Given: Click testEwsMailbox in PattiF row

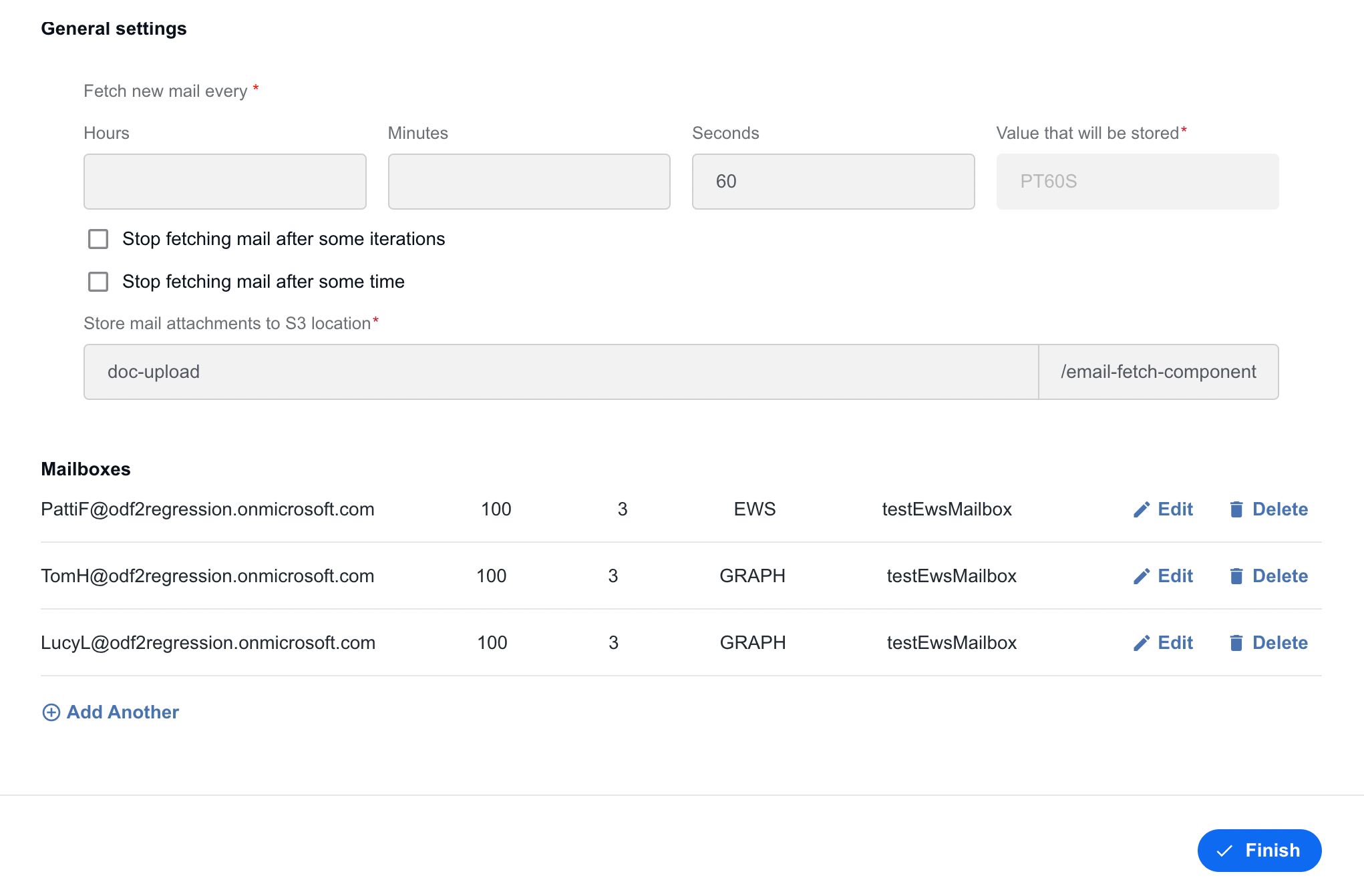Looking at the screenshot, I should (947, 509).
